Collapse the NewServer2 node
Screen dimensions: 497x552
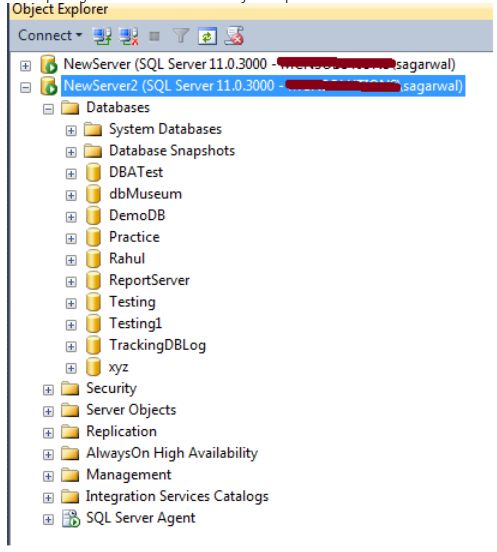25,87
